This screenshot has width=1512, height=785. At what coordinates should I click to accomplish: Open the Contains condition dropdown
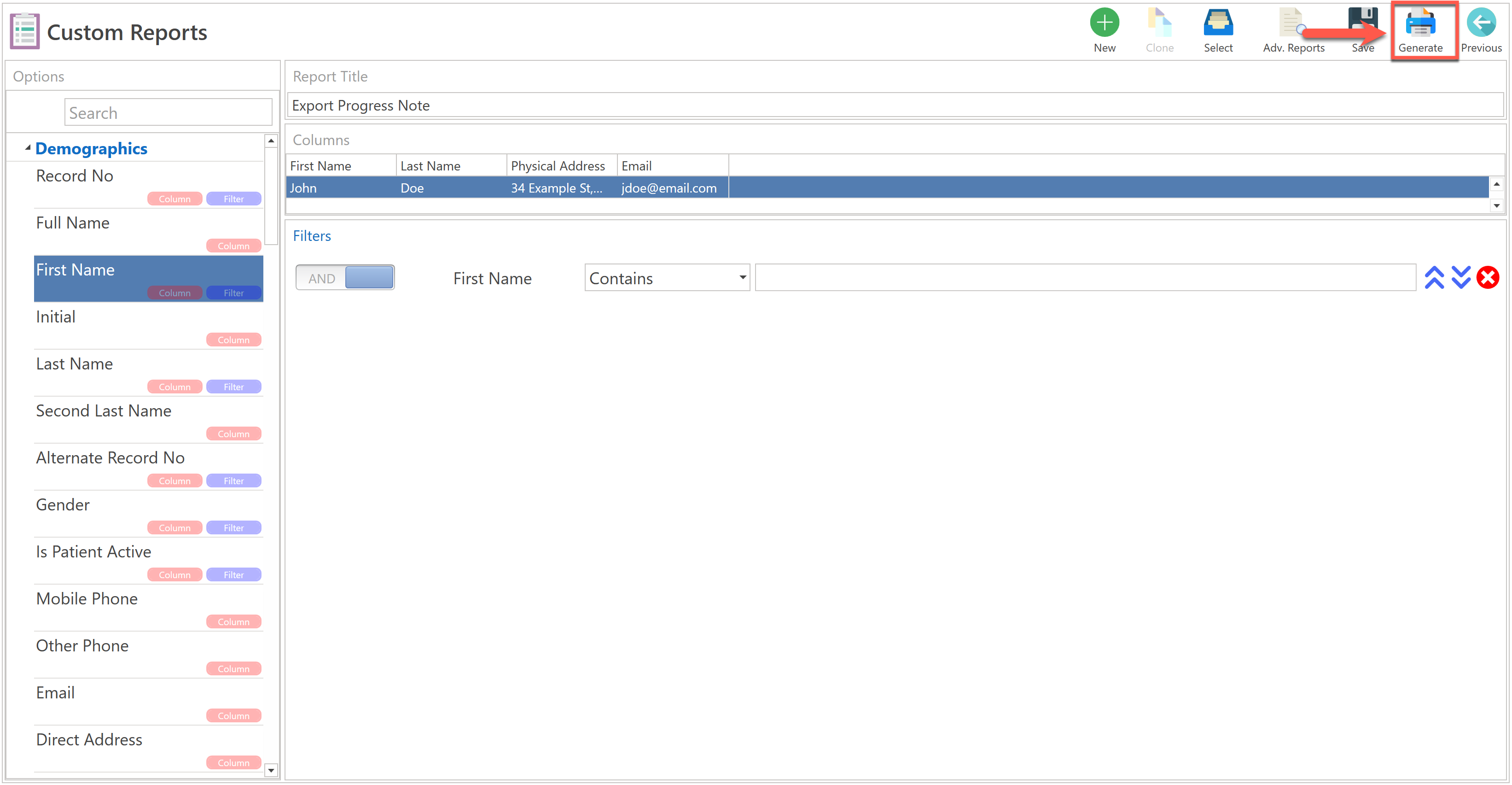667,278
